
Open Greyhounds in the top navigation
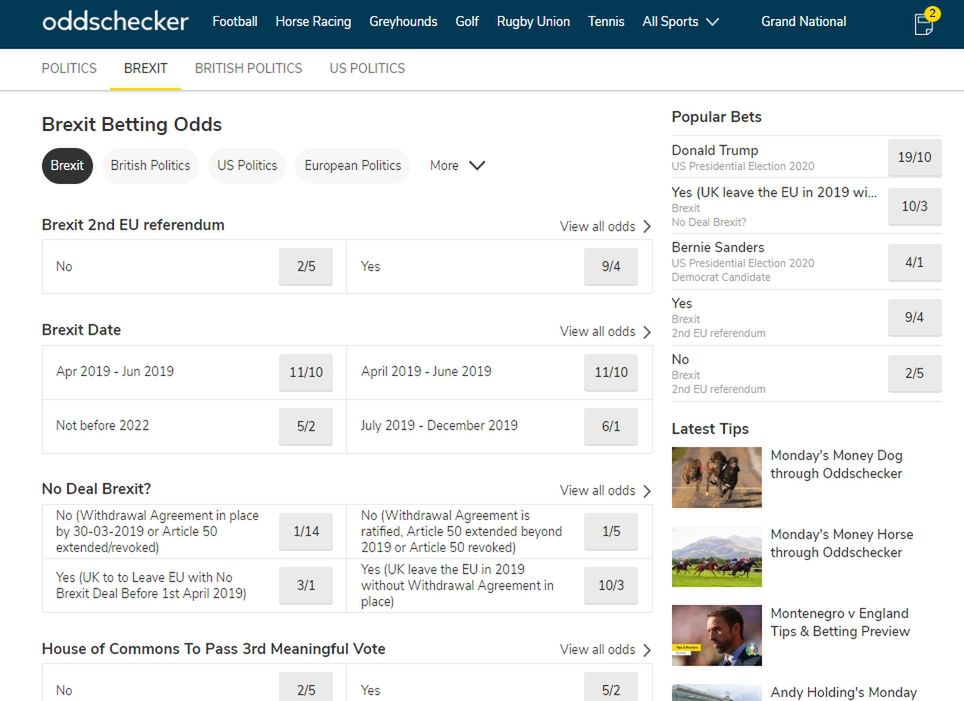[x=403, y=22]
